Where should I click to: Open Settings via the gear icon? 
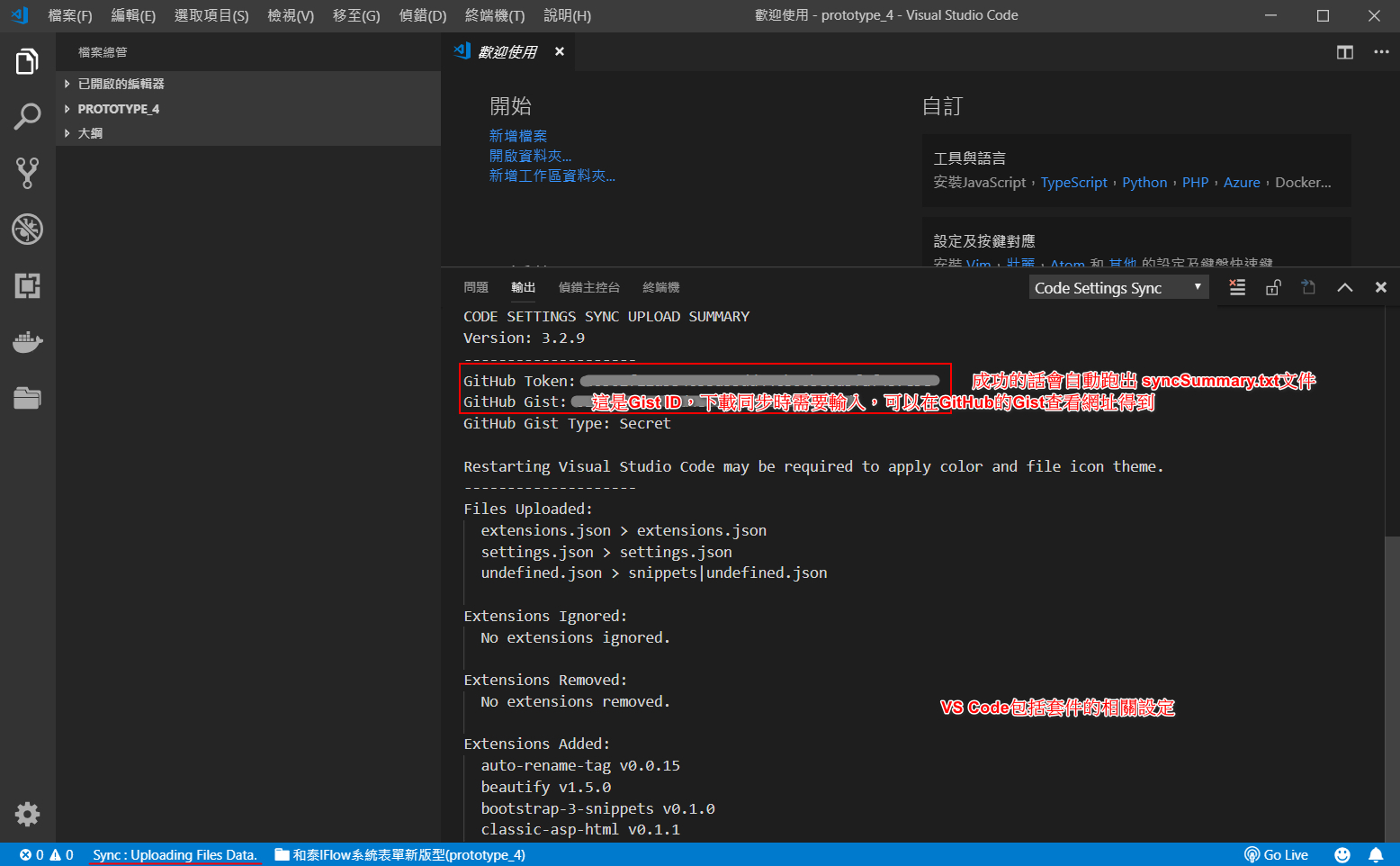point(27,813)
